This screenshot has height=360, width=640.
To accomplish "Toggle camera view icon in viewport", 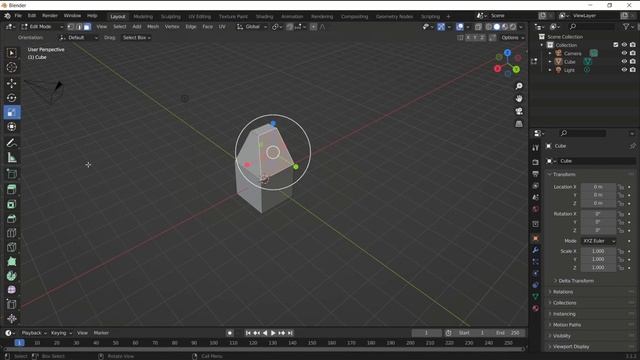I will [x=519, y=111].
